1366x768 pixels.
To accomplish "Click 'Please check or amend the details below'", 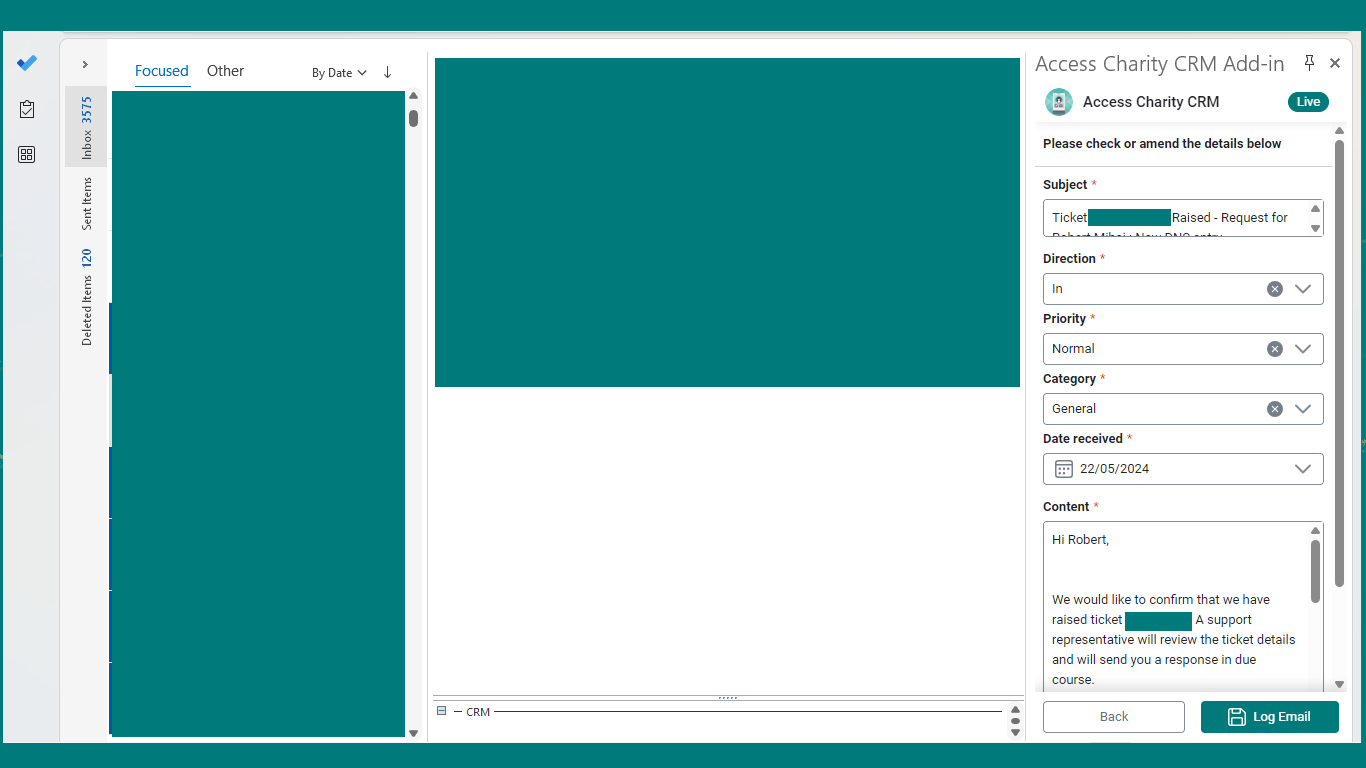I will [1162, 144].
